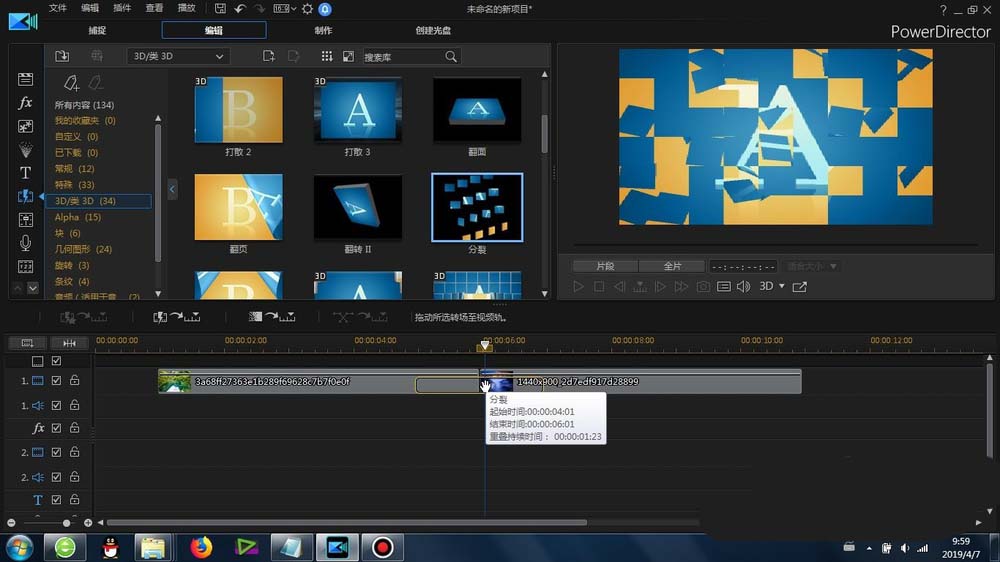The image size is (1000, 562).
Task: Select 全片 movie preview mode
Action: tap(672, 266)
